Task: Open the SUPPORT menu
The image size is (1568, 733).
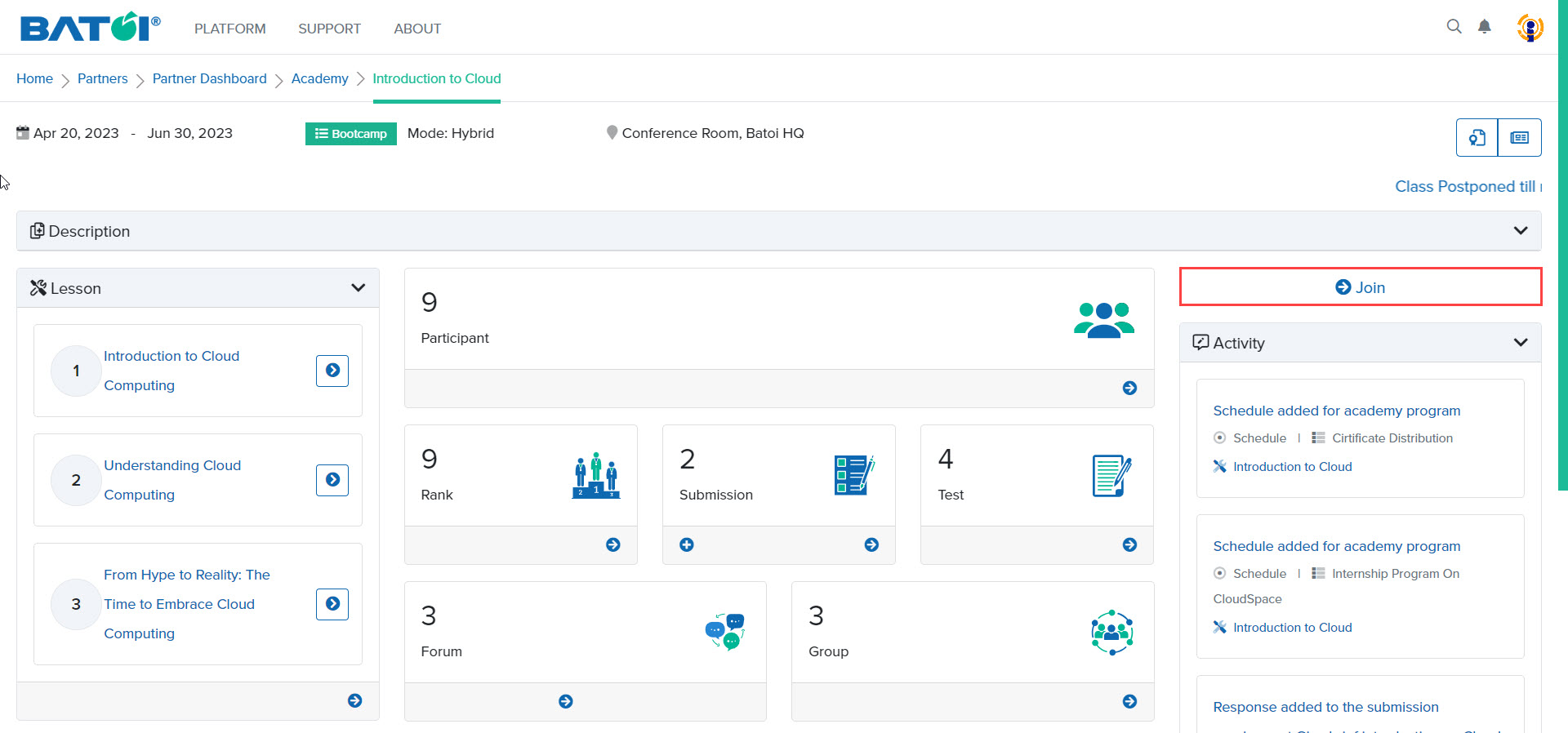Action: (x=329, y=29)
